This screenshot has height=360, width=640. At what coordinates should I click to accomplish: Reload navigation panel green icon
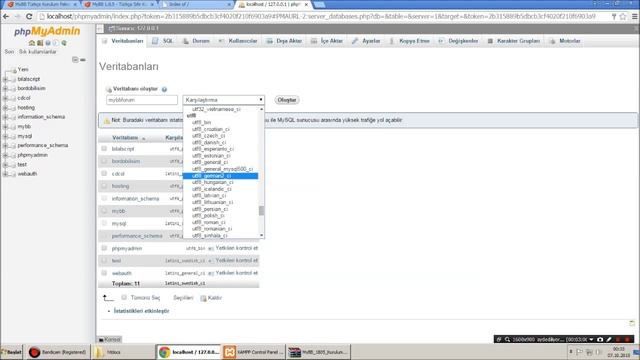pos(64,43)
